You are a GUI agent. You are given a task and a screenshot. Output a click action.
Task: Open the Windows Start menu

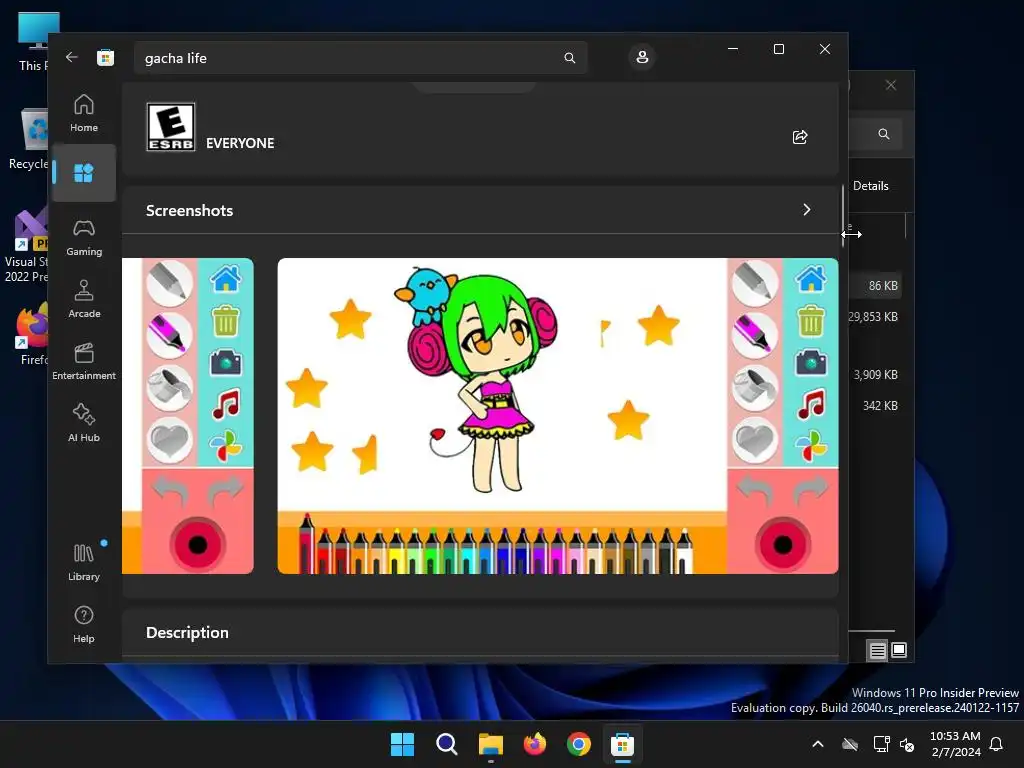(x=402, y=744)
